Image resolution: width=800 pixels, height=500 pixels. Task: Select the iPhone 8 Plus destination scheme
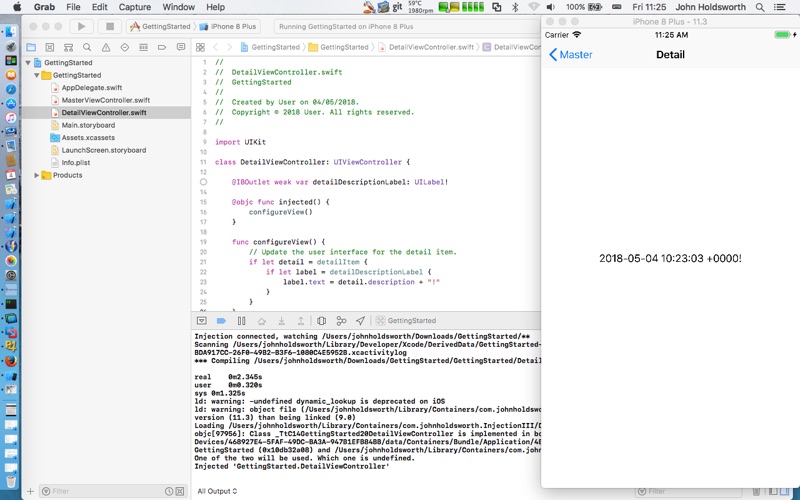230,27
